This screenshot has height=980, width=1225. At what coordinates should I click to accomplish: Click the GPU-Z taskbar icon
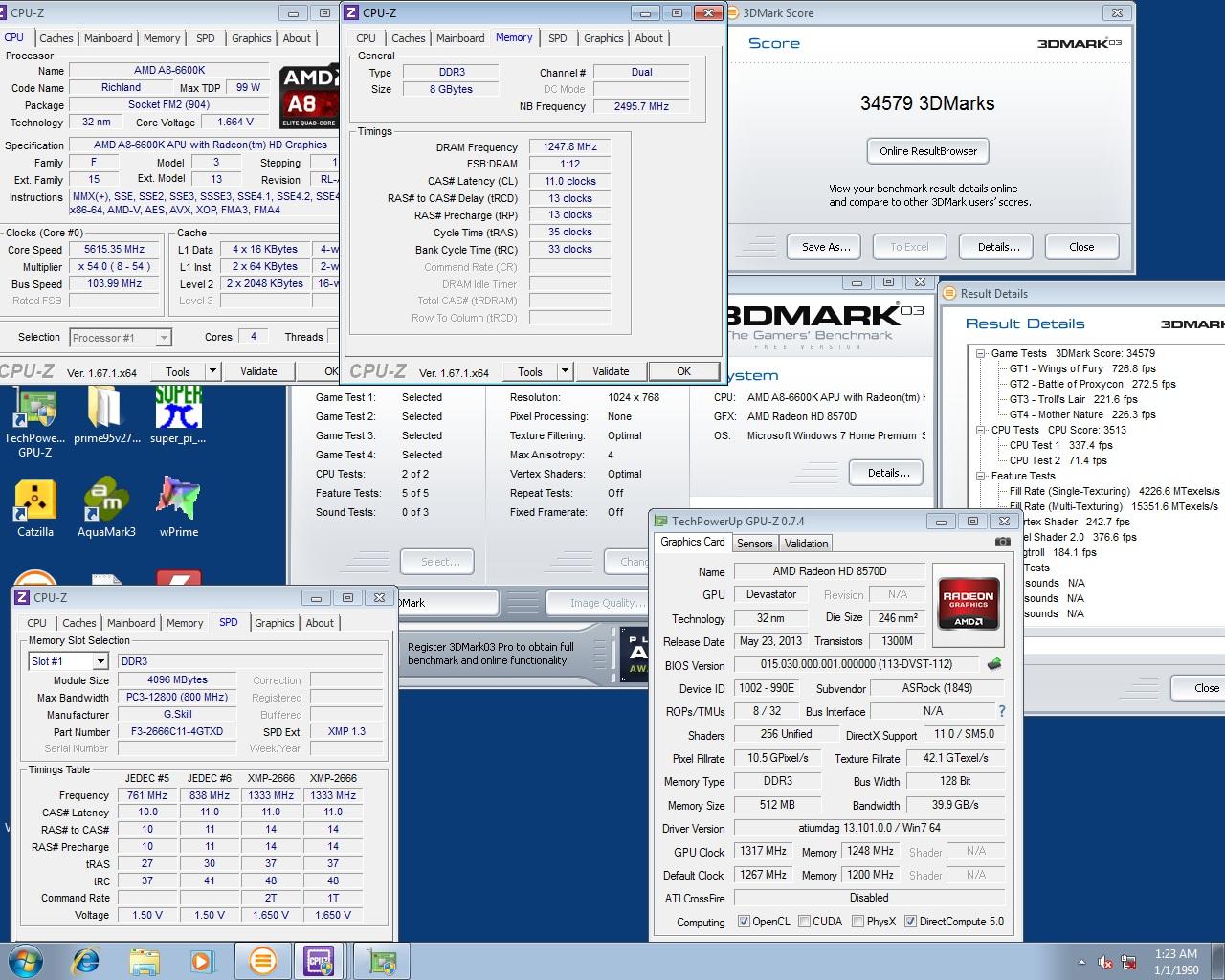pos(383,960)
